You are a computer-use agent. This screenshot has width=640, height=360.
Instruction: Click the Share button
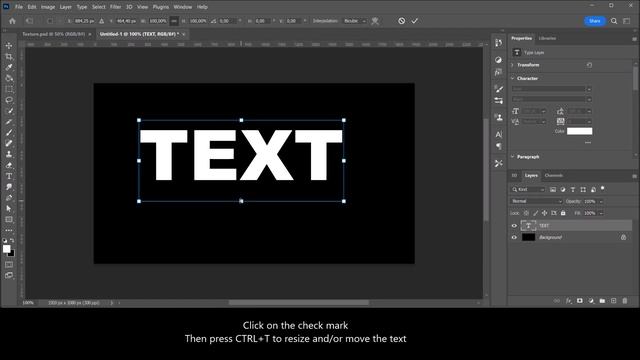595,21
